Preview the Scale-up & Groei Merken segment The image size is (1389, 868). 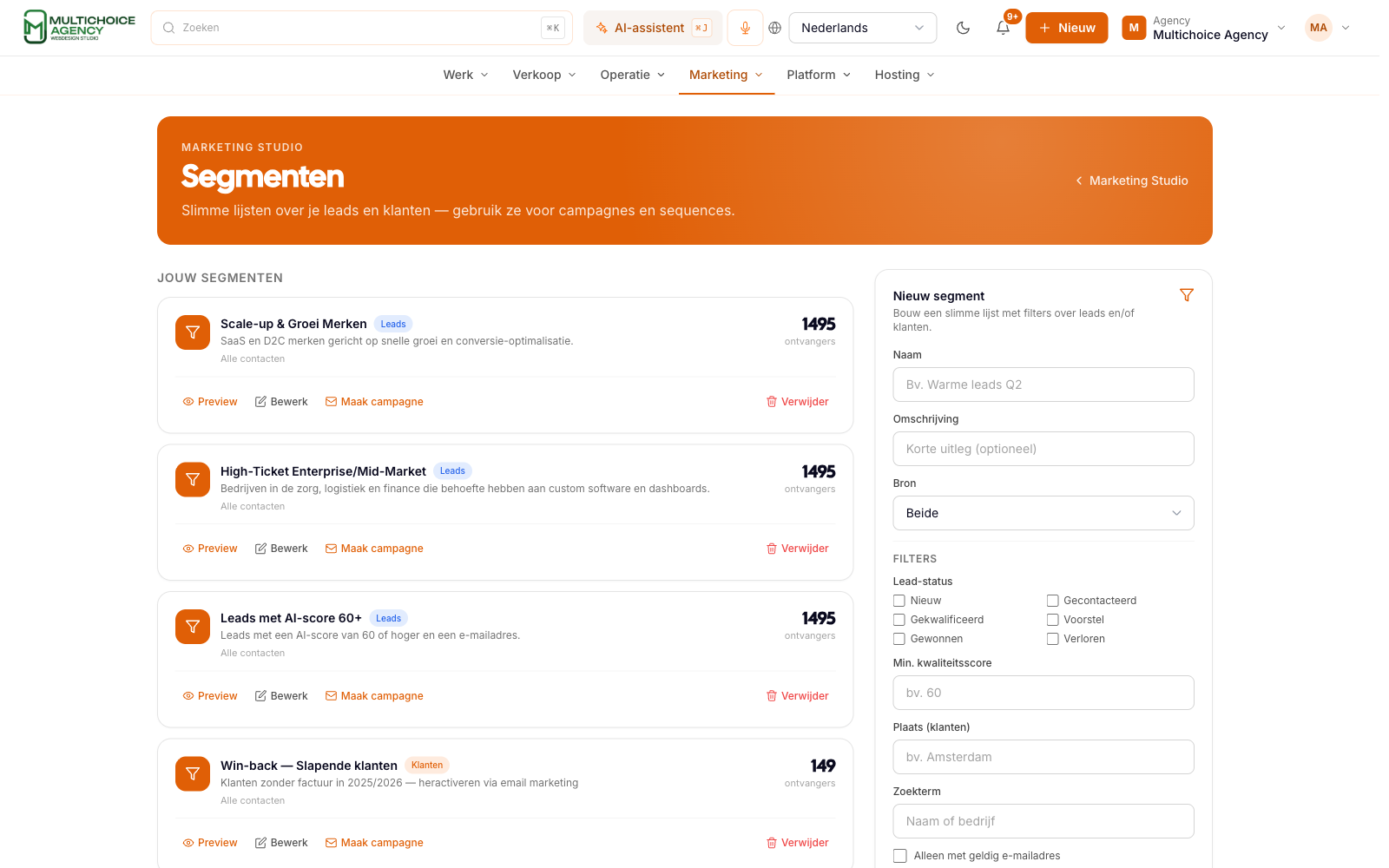coord(210,402)
